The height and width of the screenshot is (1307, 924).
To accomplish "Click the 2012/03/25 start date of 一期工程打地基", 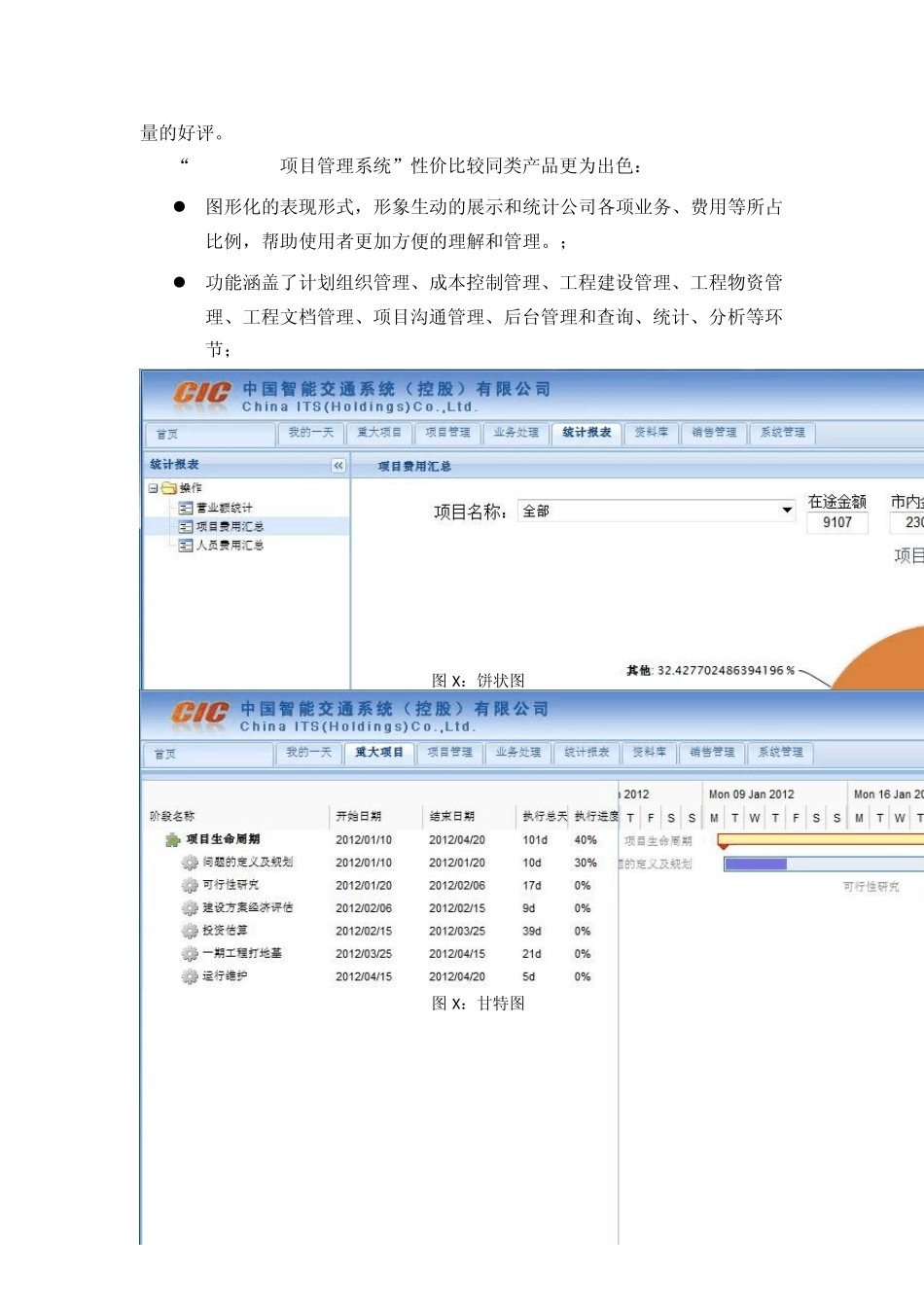I will (x=364, y=954).
